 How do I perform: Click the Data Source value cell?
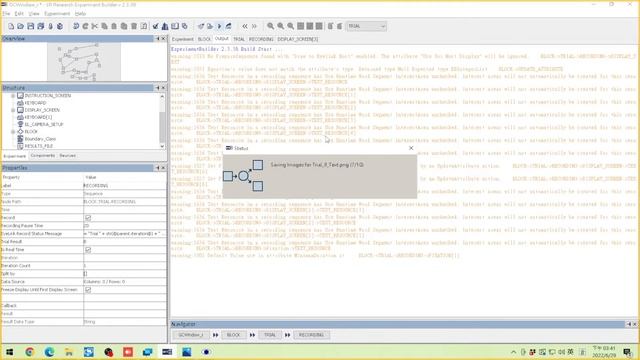point(125,282)
